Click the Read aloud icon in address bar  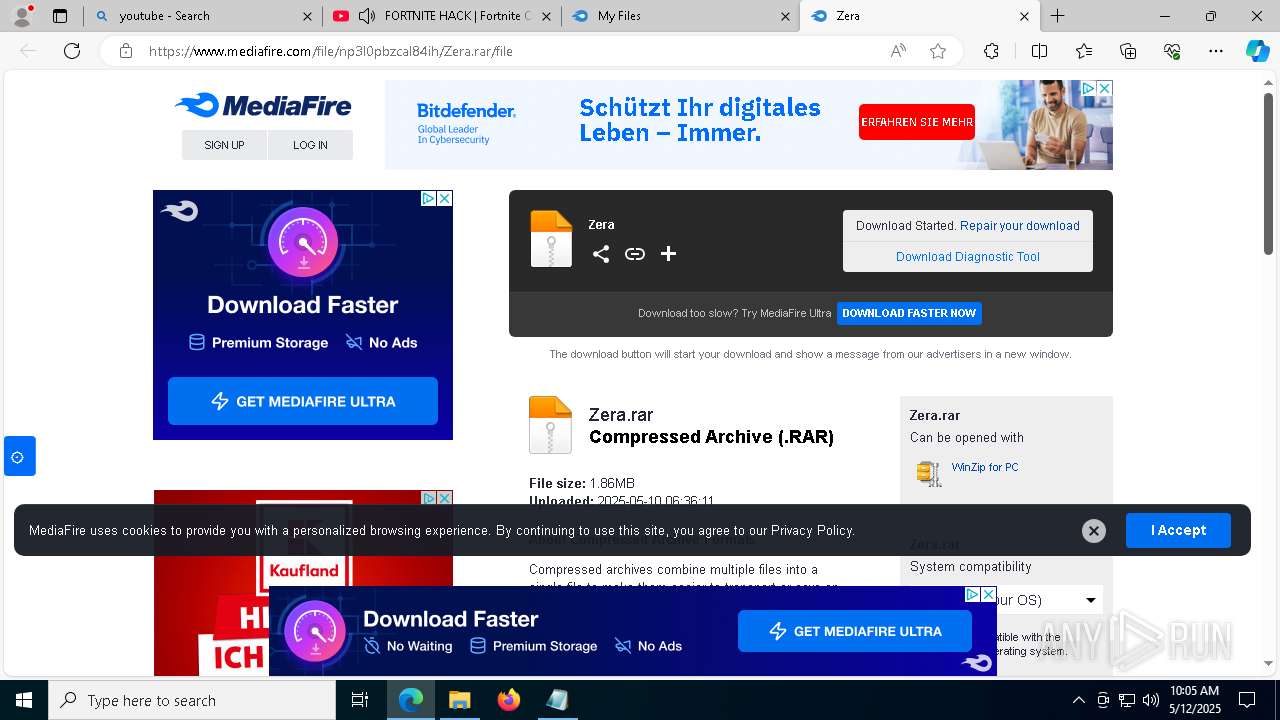tap(898, 51)
